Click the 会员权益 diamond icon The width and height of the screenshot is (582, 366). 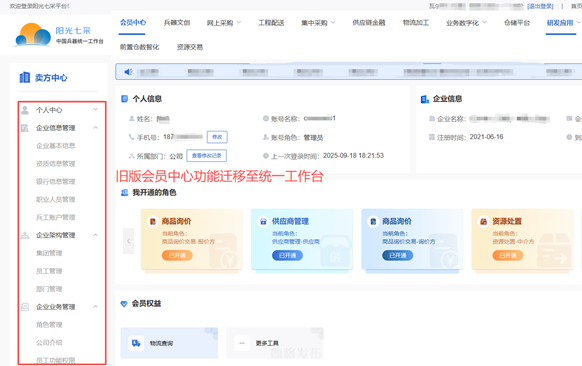pos(124,304)
